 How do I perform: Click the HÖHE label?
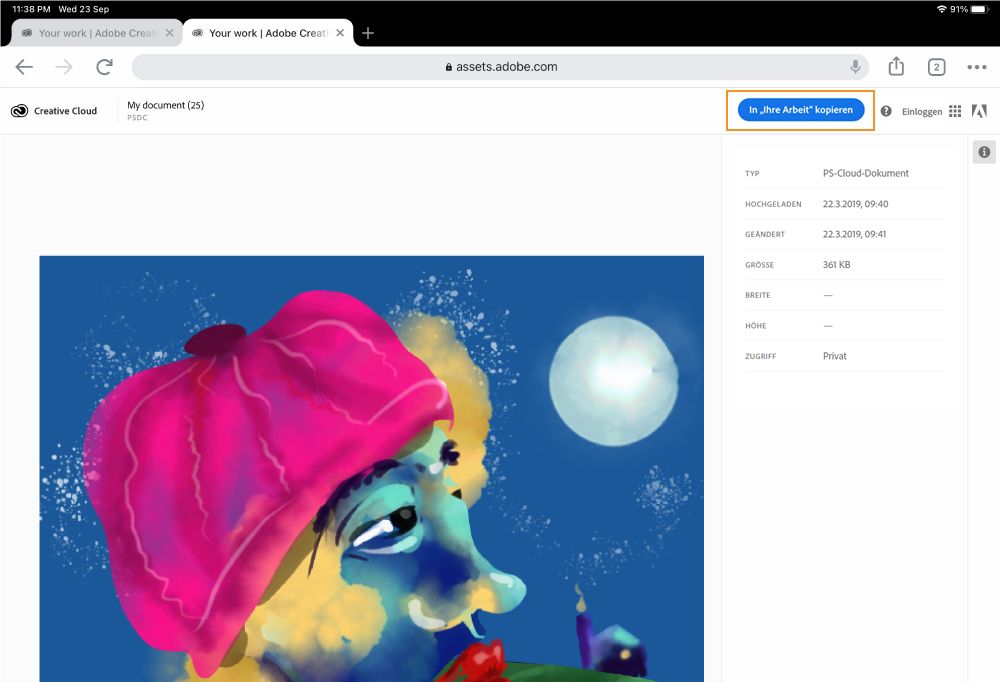pos(756,325)
